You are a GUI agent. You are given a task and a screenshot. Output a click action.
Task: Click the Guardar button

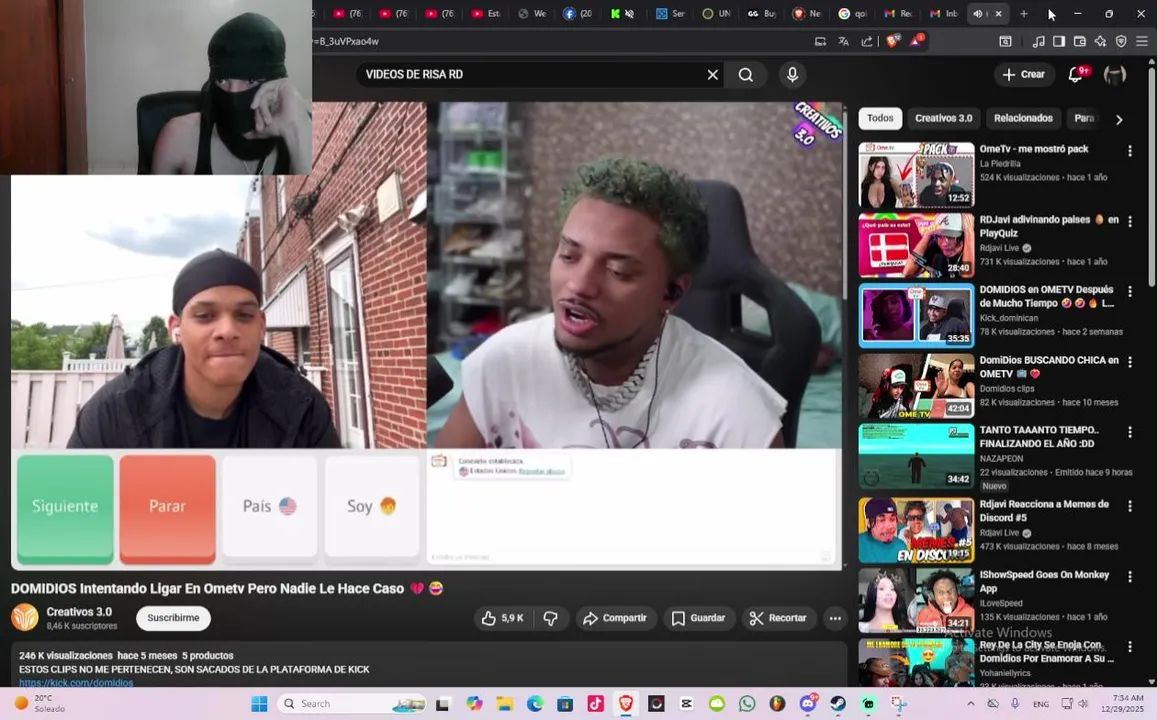pyautogui.click(x=698, y=618)
